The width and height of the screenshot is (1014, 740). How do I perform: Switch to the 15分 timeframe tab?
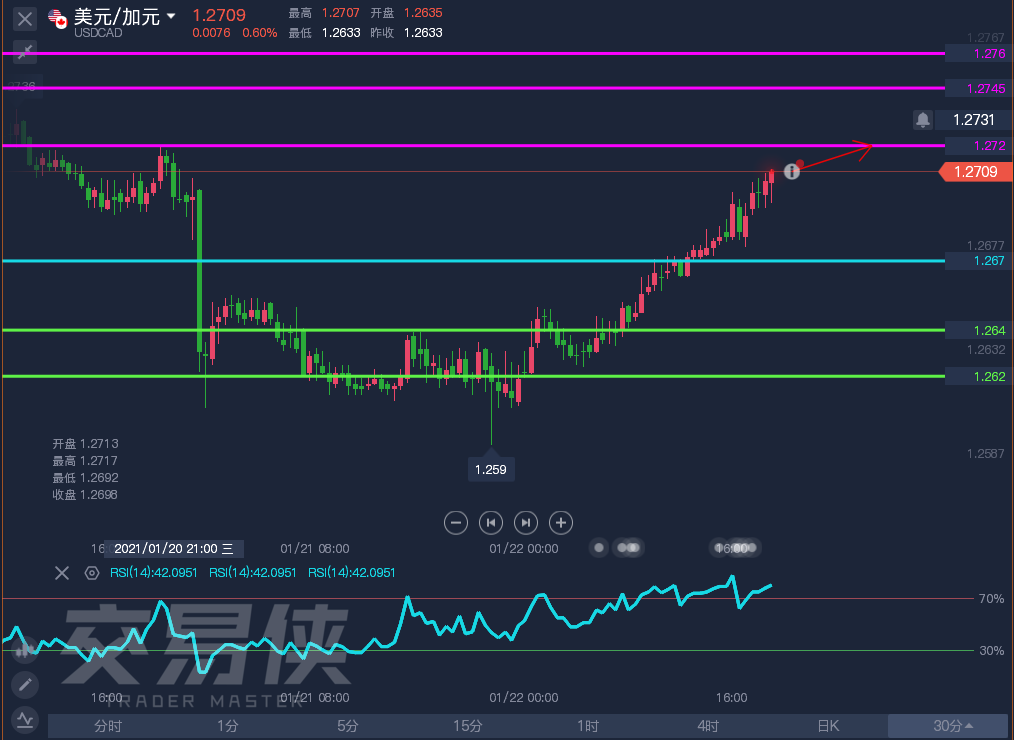(x=468, y=726)
